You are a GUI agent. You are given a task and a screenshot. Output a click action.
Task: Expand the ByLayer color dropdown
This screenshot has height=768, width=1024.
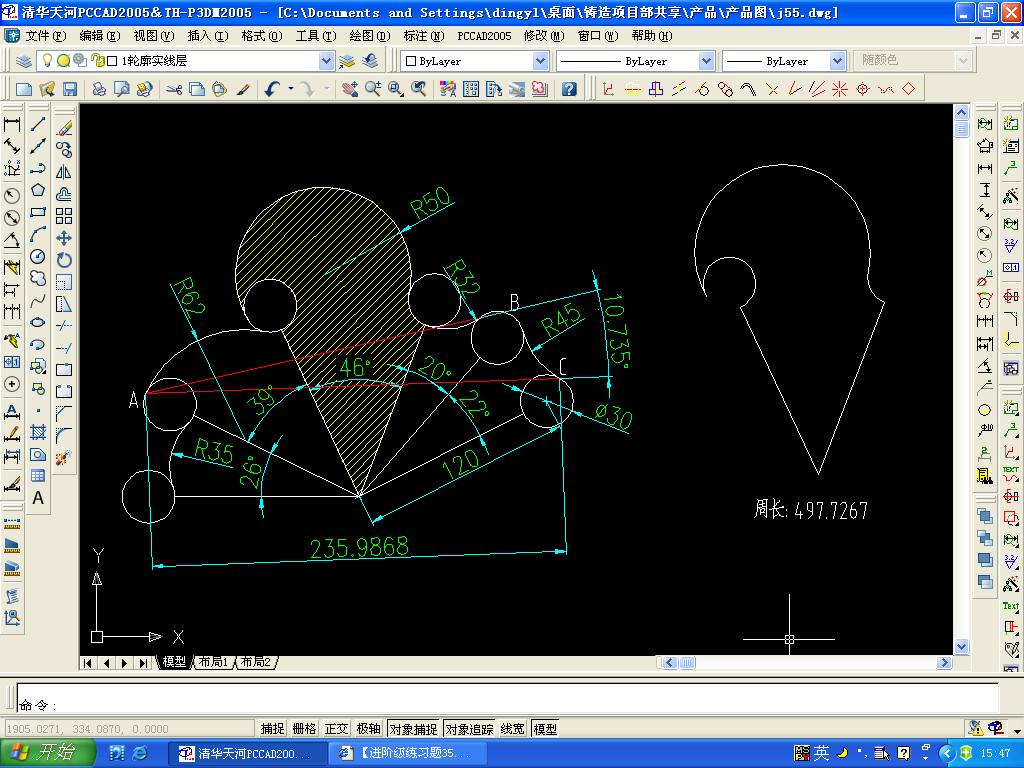(540, 61)
